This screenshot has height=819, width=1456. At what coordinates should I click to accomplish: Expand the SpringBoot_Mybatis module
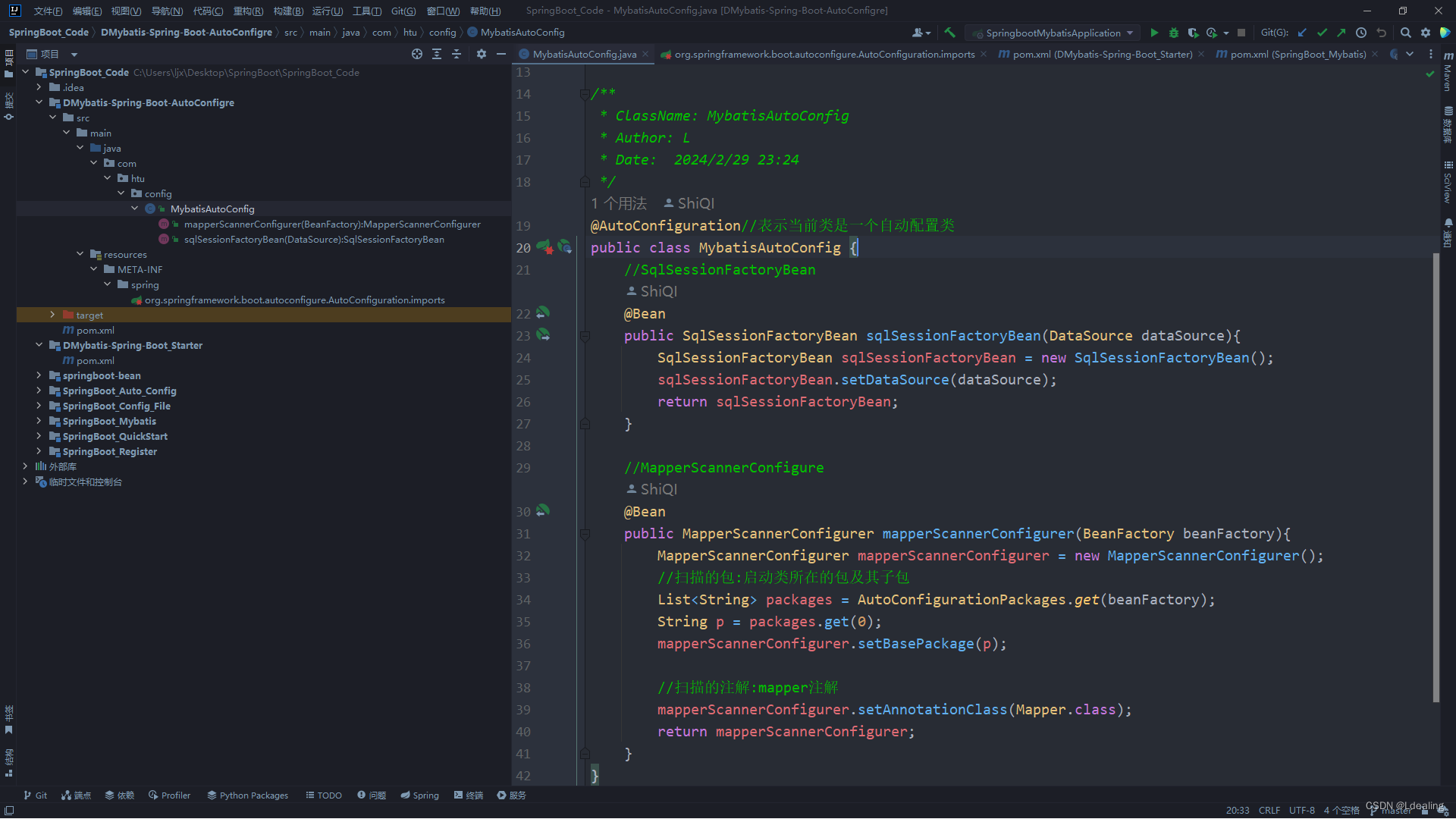point(39,421)
